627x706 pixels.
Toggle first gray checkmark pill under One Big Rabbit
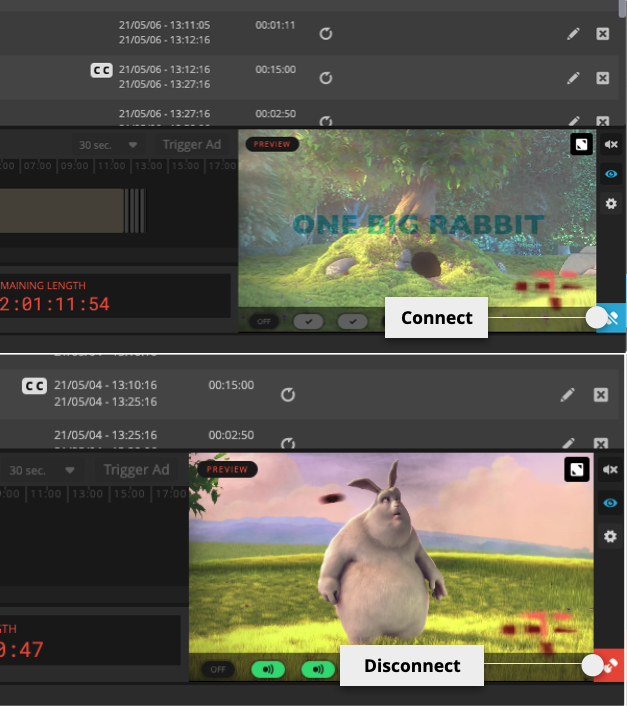point(308,321)
